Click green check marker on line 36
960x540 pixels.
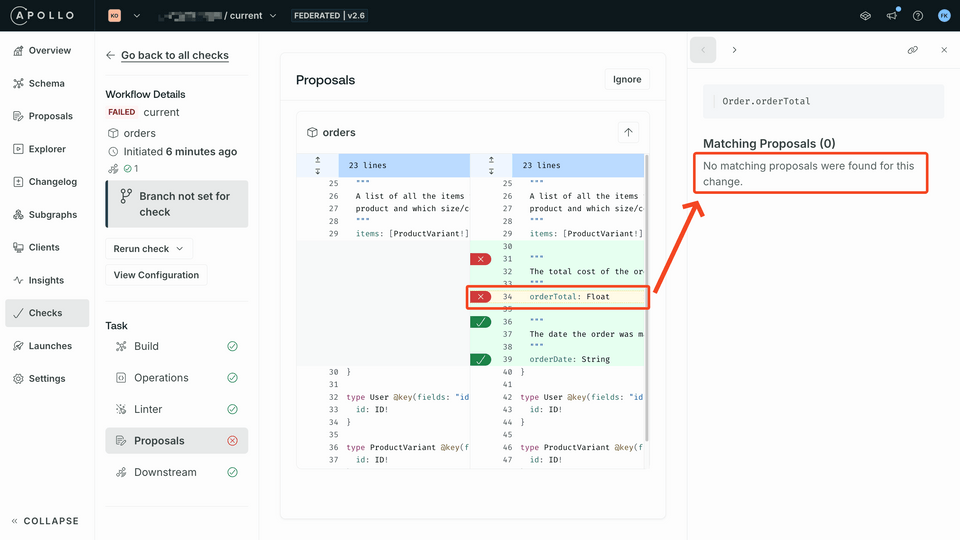pos(481,322)
